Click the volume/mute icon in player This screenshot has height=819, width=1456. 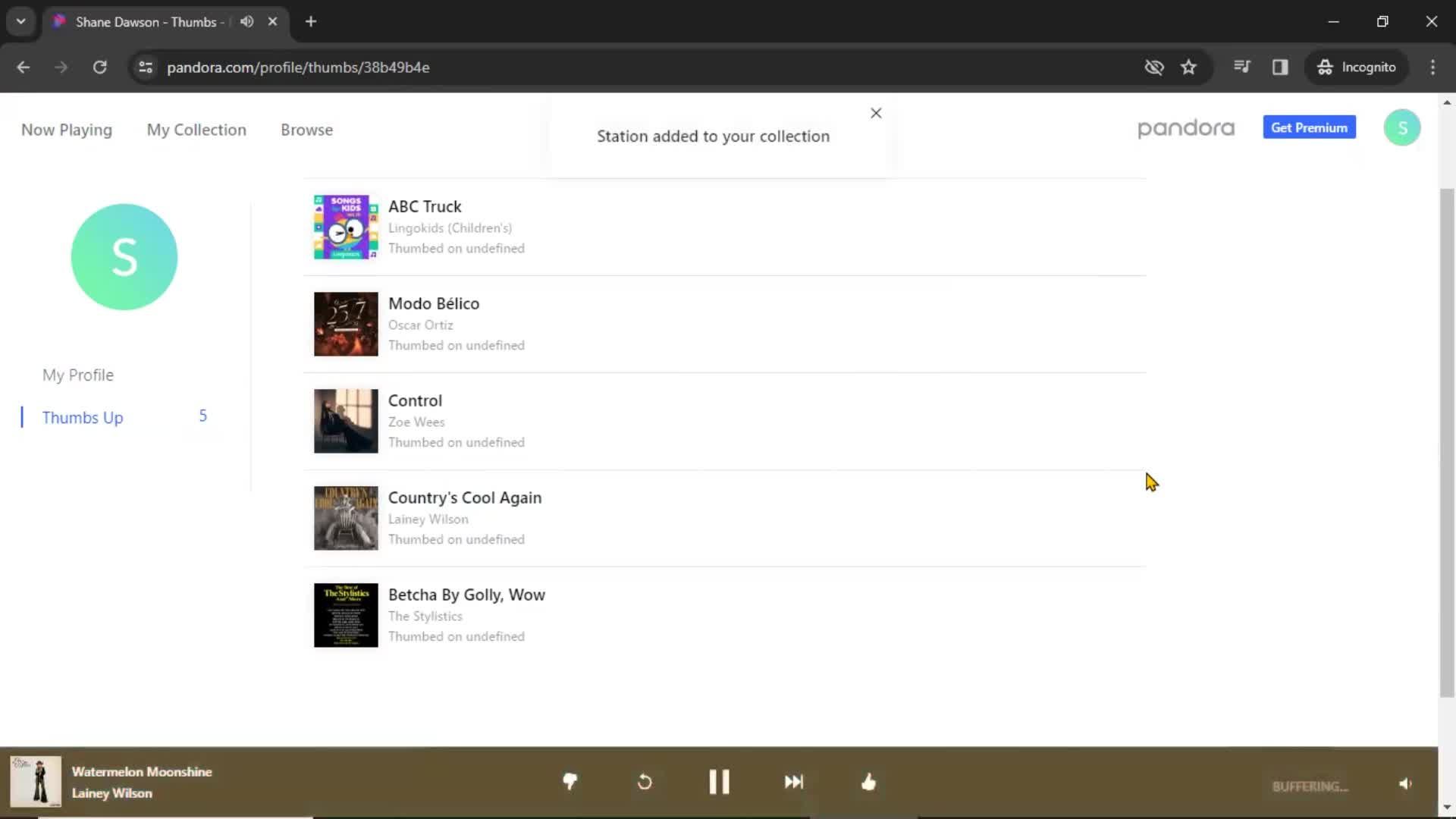coord(1405,783)
